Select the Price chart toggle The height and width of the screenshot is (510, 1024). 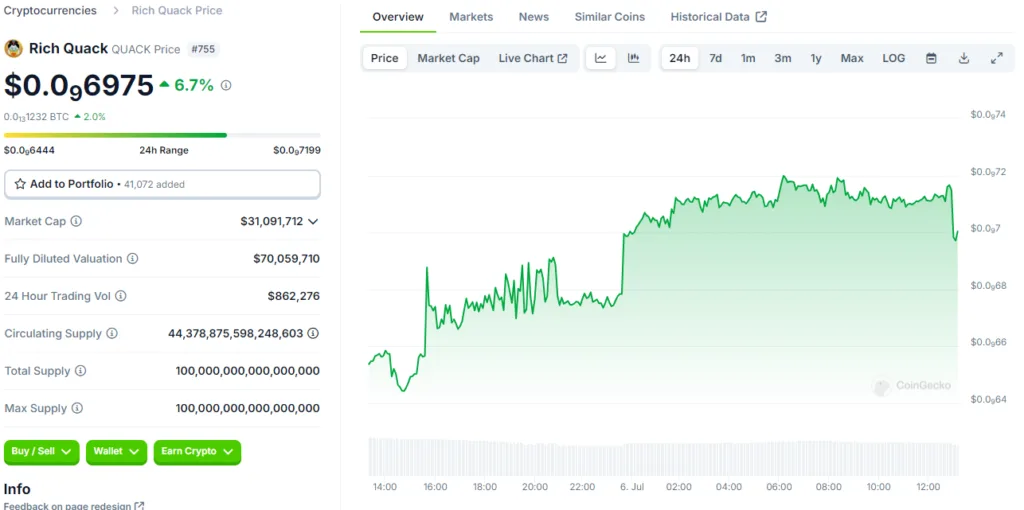tap(385, 58)
